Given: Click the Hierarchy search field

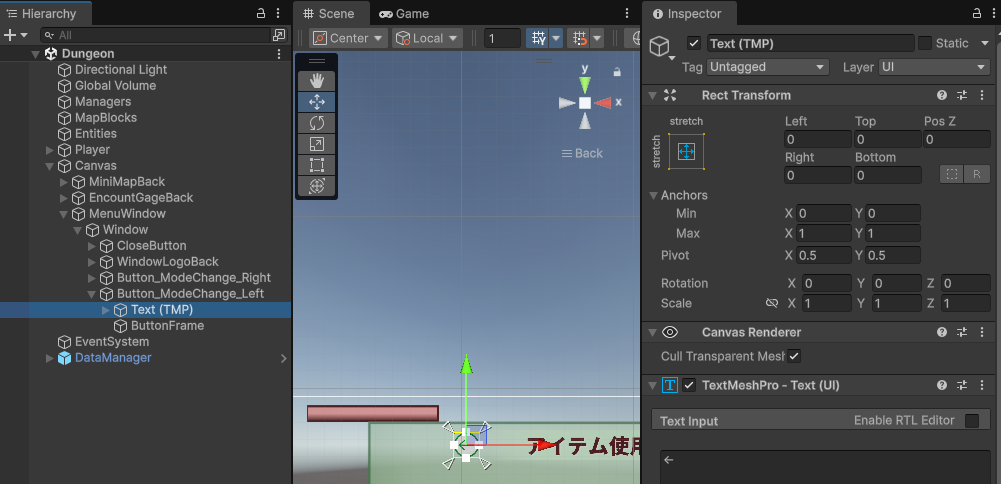Looking at the screenshot, I should coord(160,35).
